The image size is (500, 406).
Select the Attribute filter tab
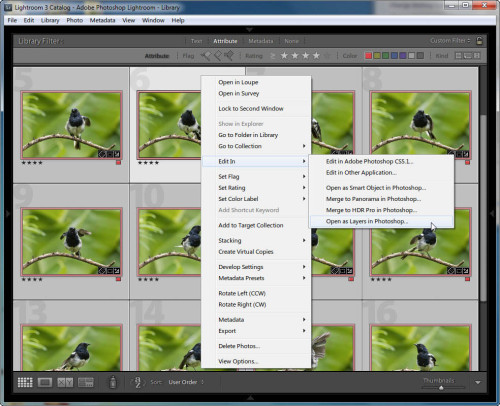225,41
